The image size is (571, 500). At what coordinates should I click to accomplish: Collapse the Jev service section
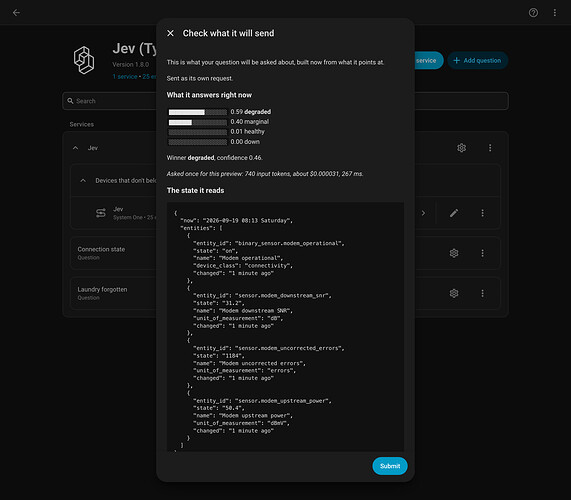75,148
